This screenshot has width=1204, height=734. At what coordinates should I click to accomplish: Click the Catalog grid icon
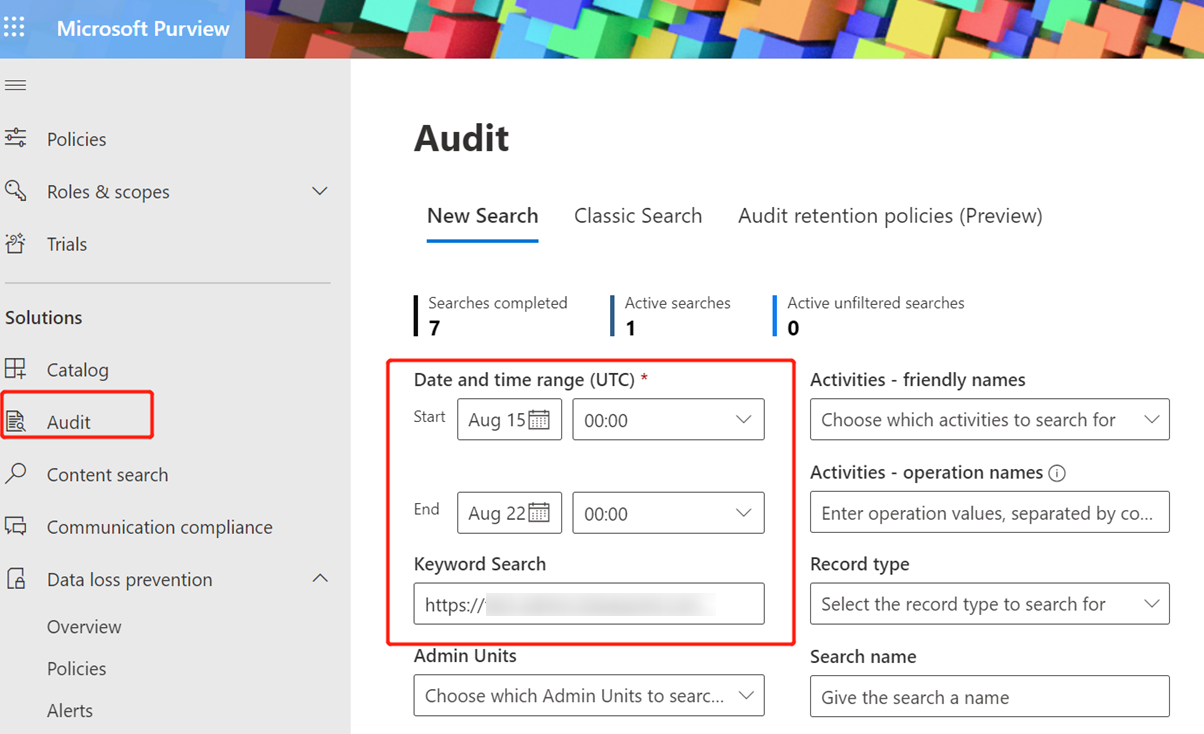(x=15, y=369)
